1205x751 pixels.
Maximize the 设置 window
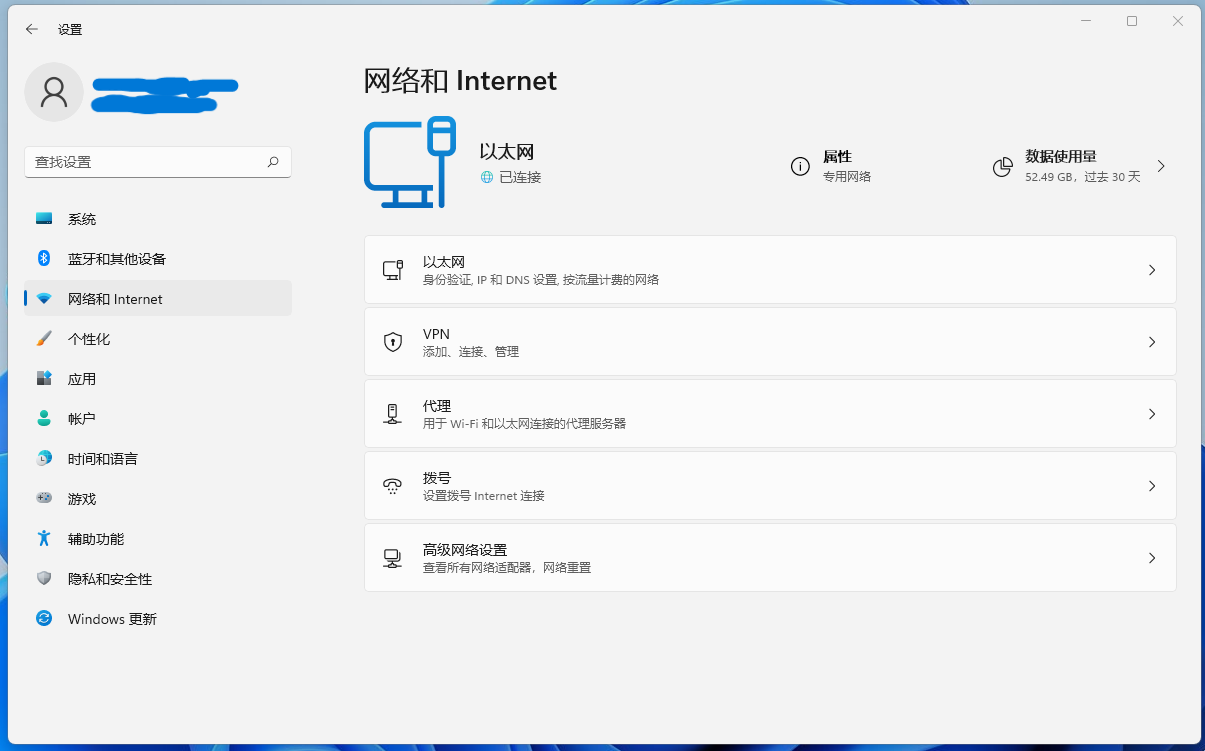point(1132,21)
